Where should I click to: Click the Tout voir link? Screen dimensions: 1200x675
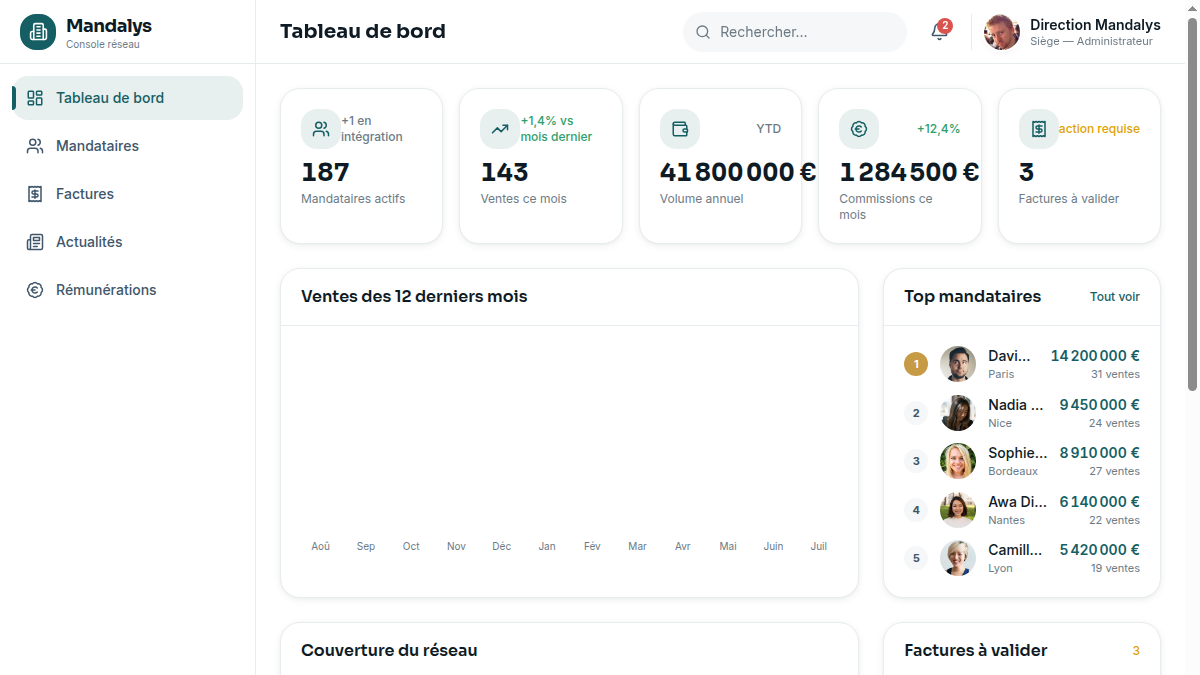point(1115,297)
